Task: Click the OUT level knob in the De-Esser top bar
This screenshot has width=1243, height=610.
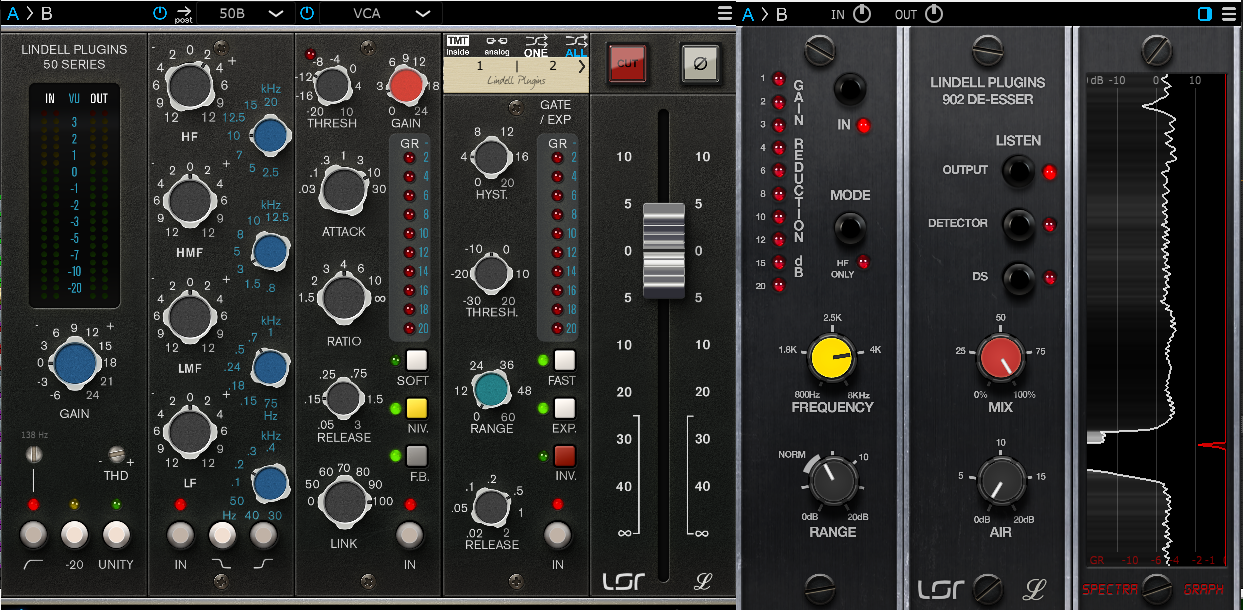Action: (934, 14)
